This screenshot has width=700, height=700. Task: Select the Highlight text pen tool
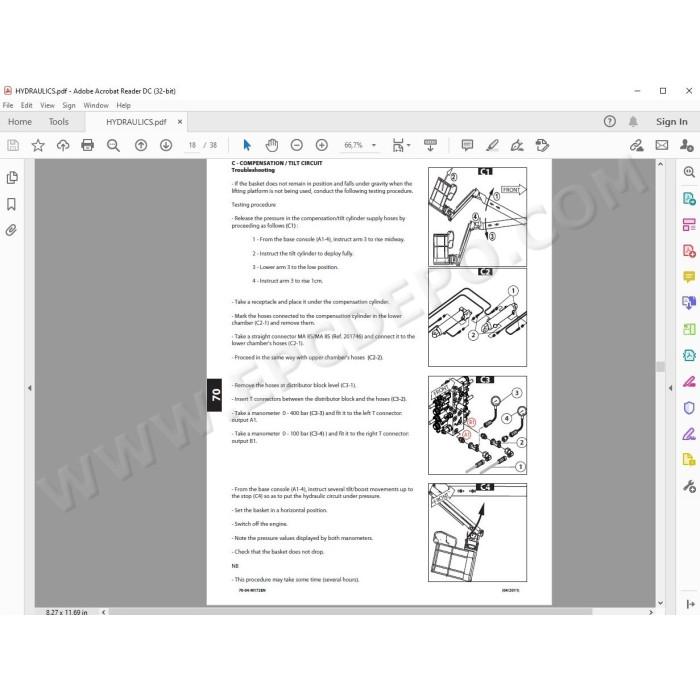point(492,145)
